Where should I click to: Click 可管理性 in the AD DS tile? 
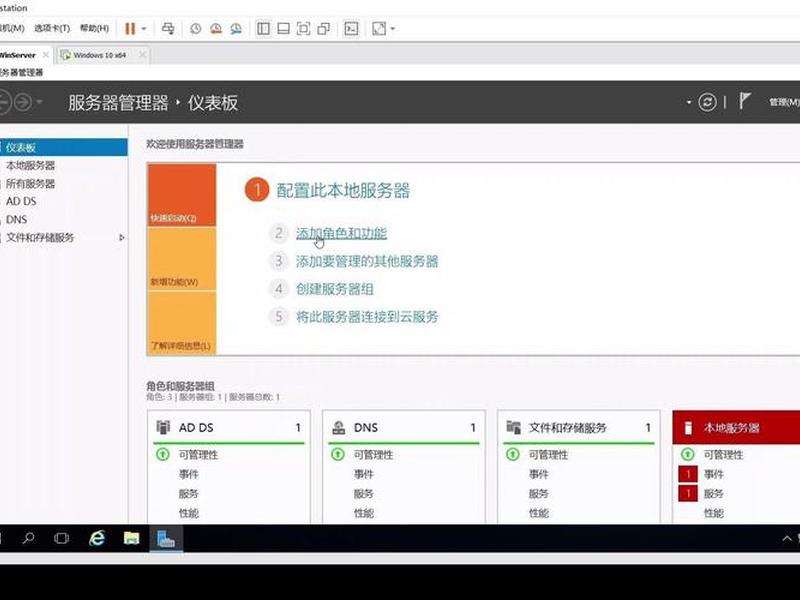coord(198,454)
